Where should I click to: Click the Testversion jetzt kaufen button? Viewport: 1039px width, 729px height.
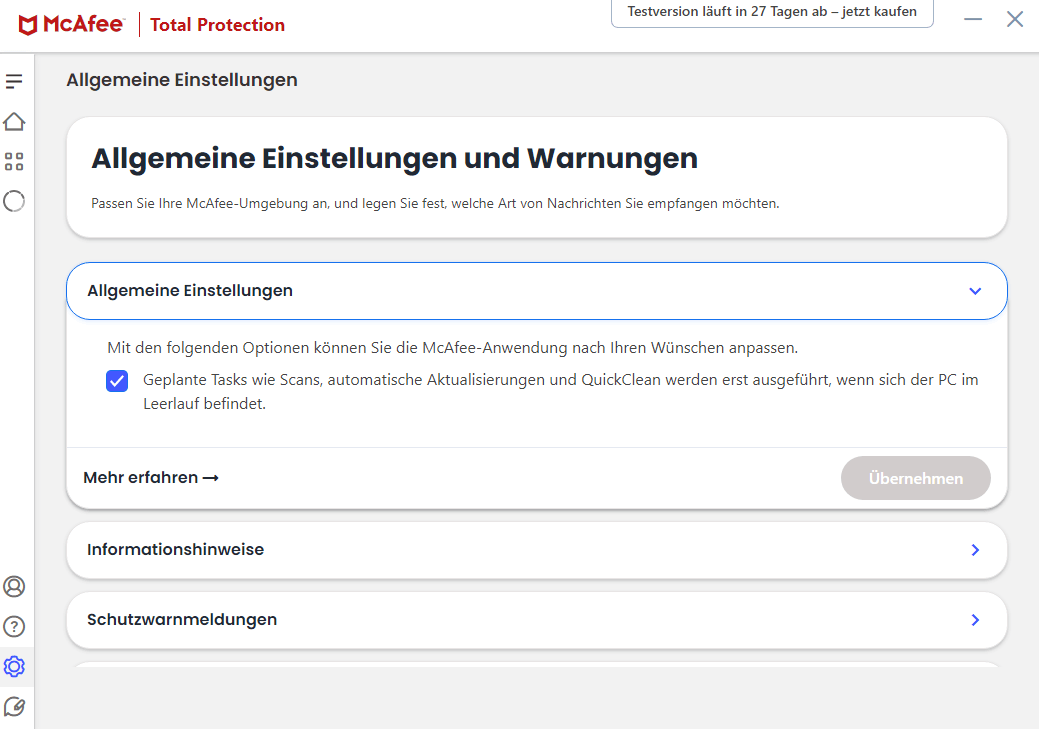coord(772,13)
